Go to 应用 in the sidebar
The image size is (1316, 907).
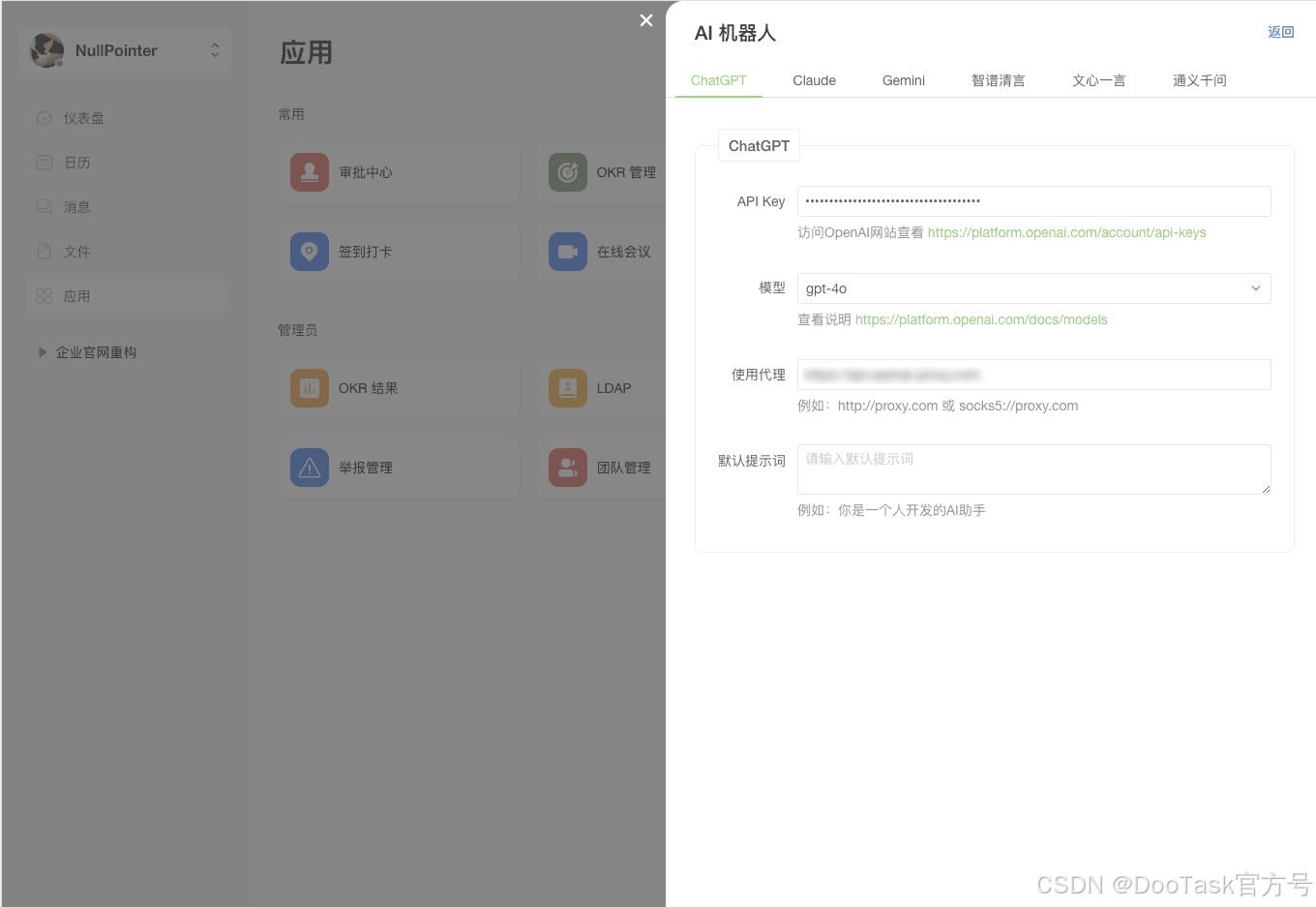coord(127,296)
